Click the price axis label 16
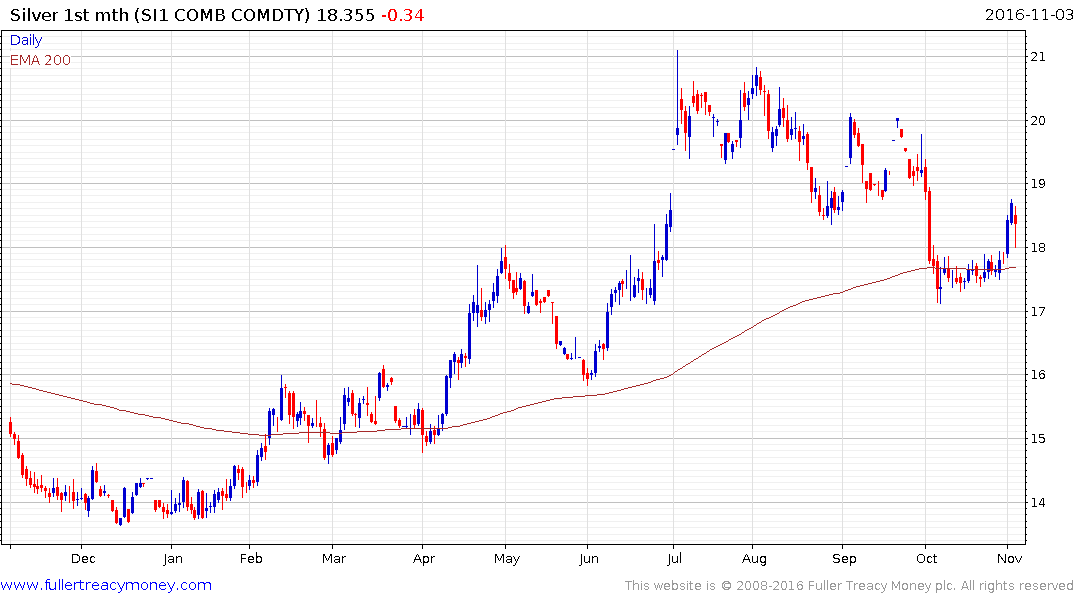The image size is (1075, 600). click(x=1038, y=374)
